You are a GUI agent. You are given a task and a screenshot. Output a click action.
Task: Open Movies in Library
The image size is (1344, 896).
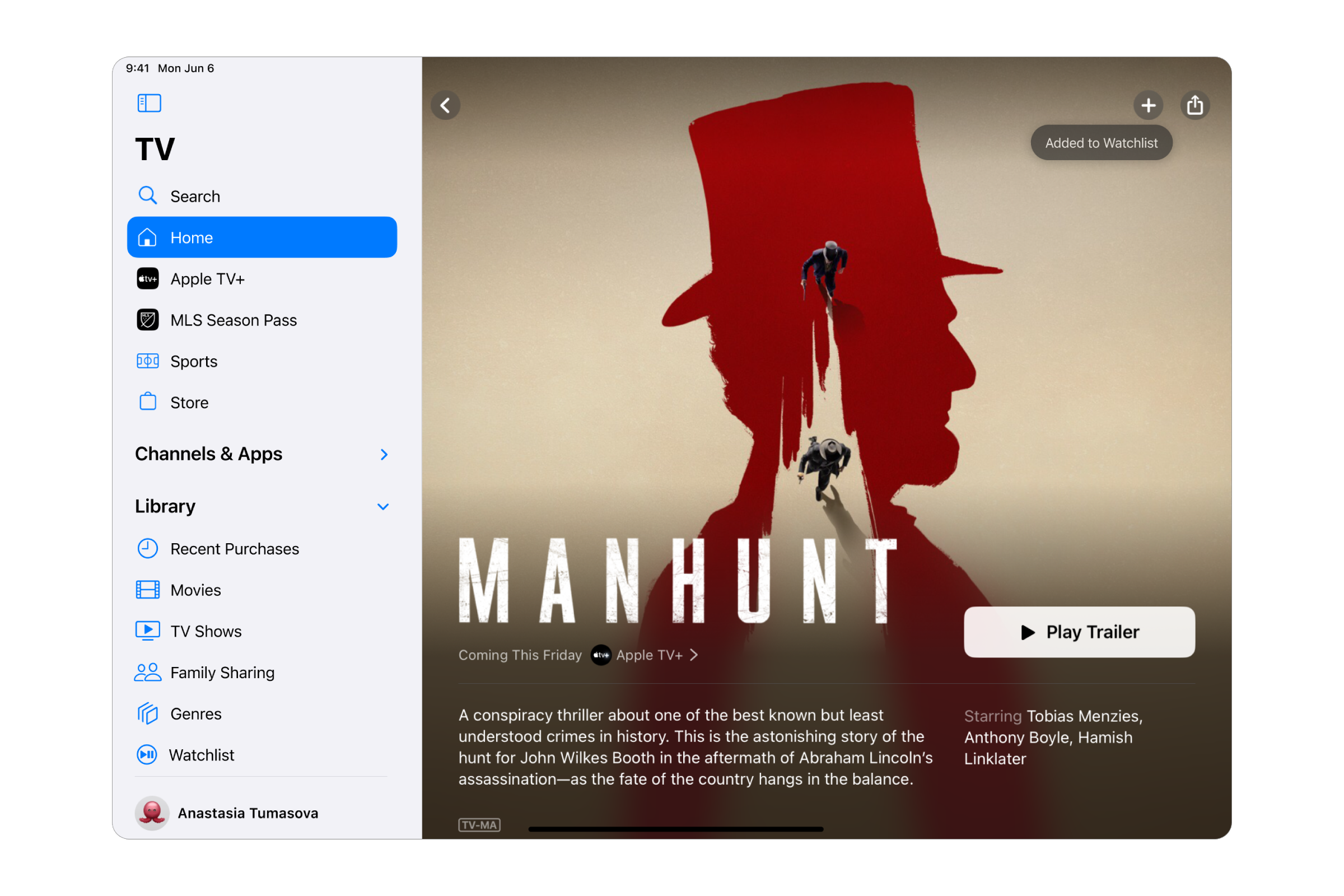click(x=262, y=590)
